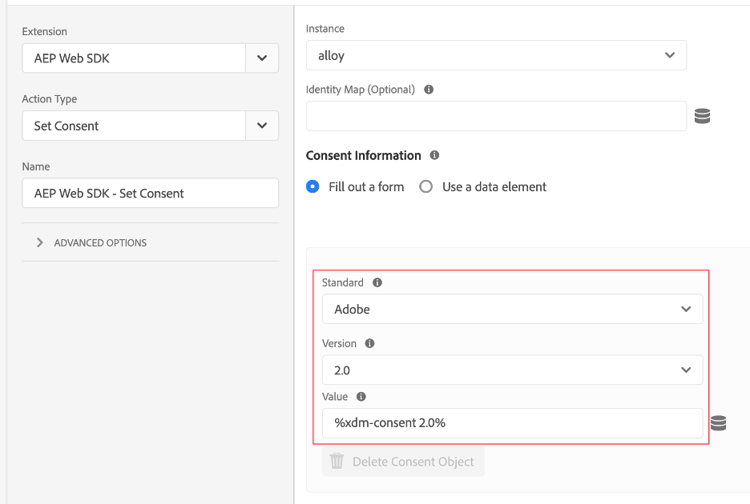Open the Extension dropdown

[x=262, y=58]
